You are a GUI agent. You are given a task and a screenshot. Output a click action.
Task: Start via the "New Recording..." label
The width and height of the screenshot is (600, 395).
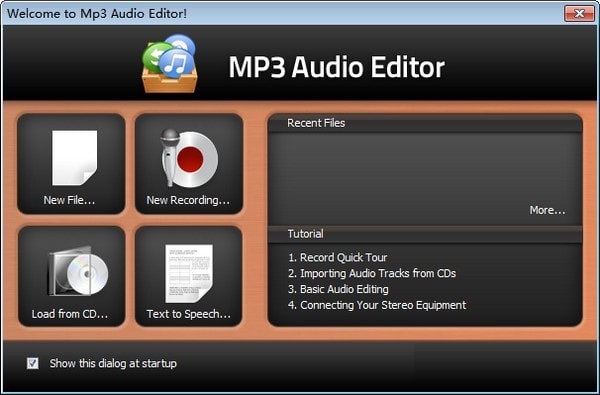tap(188, 200)
